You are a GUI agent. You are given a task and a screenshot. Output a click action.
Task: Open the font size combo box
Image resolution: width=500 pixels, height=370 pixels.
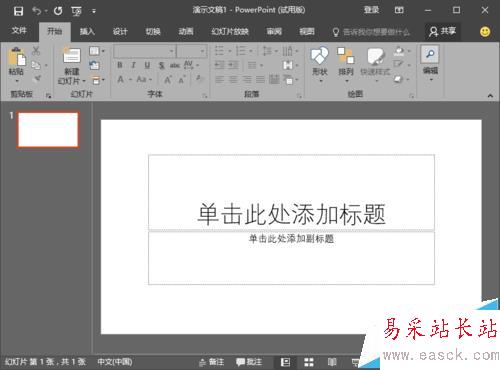(191, 51)
